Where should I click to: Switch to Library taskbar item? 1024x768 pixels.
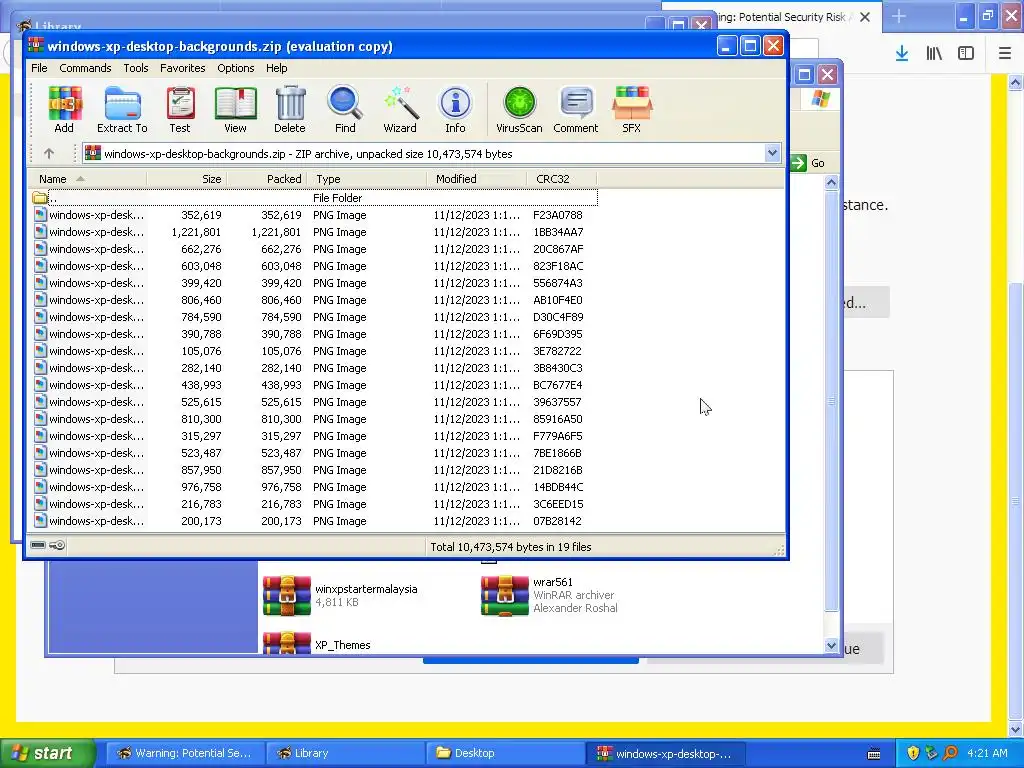point(344,753)
